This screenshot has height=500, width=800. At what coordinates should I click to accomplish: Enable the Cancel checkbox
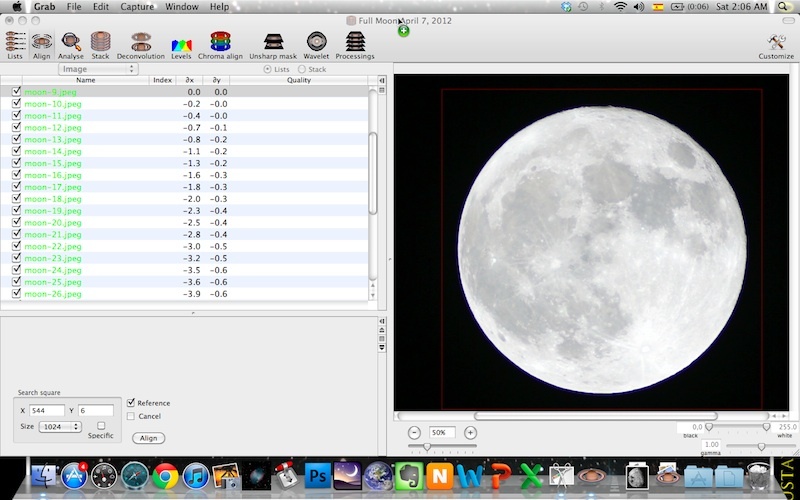131,416
